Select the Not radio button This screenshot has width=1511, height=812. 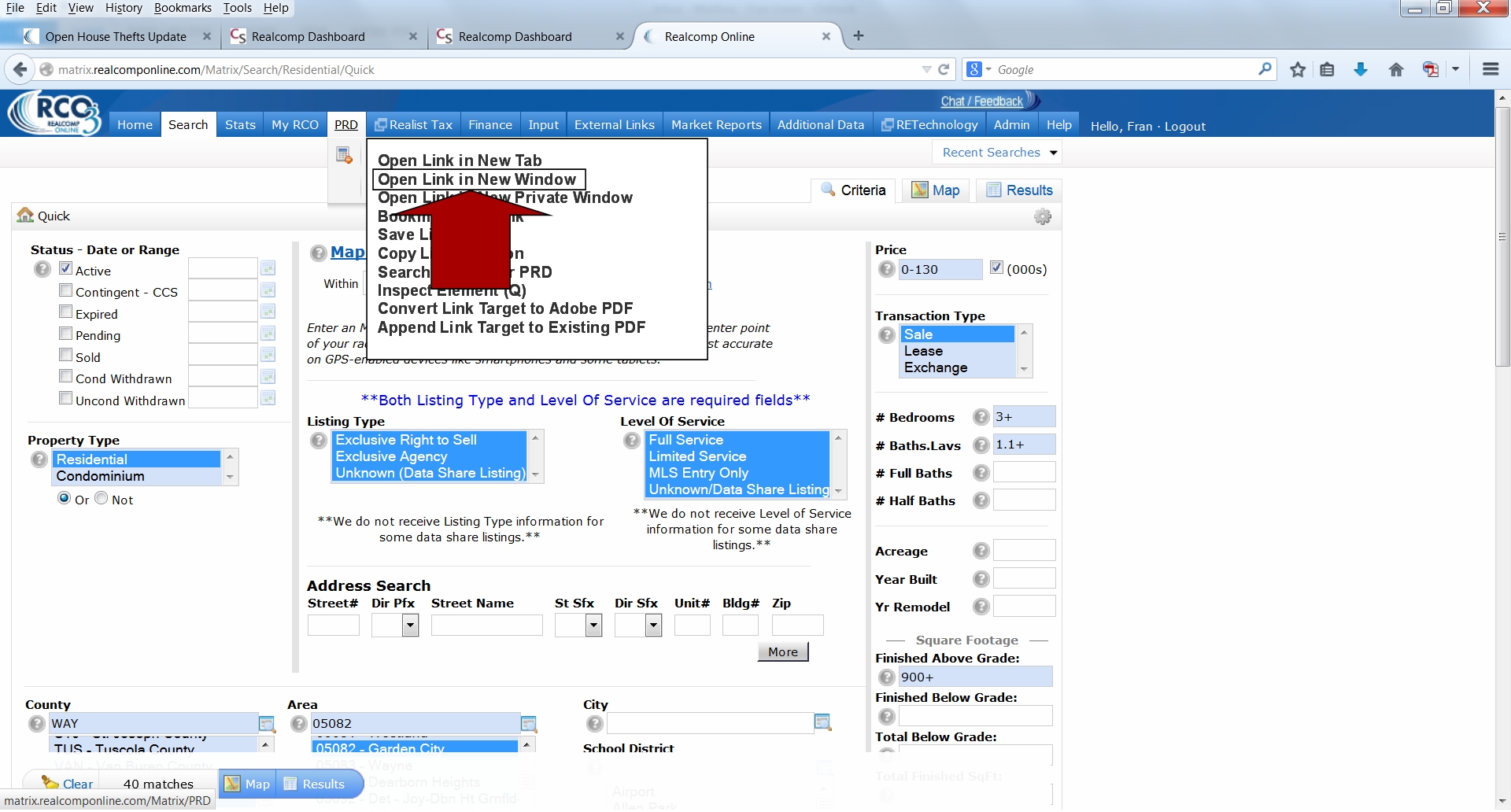pos(102,498)
